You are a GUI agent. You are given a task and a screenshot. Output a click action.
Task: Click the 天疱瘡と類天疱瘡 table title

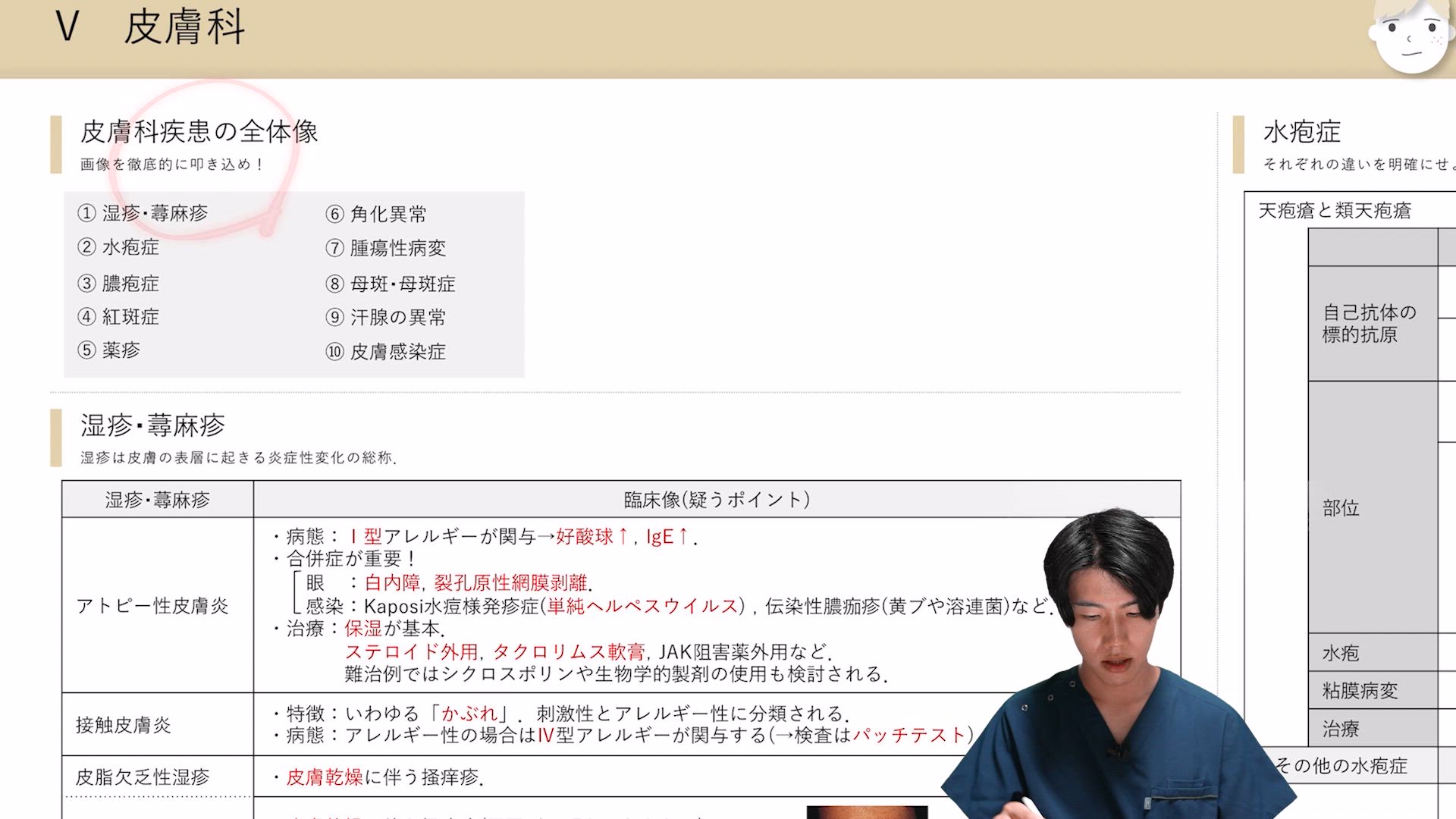pyautogui.click(x=1335, y=210)
